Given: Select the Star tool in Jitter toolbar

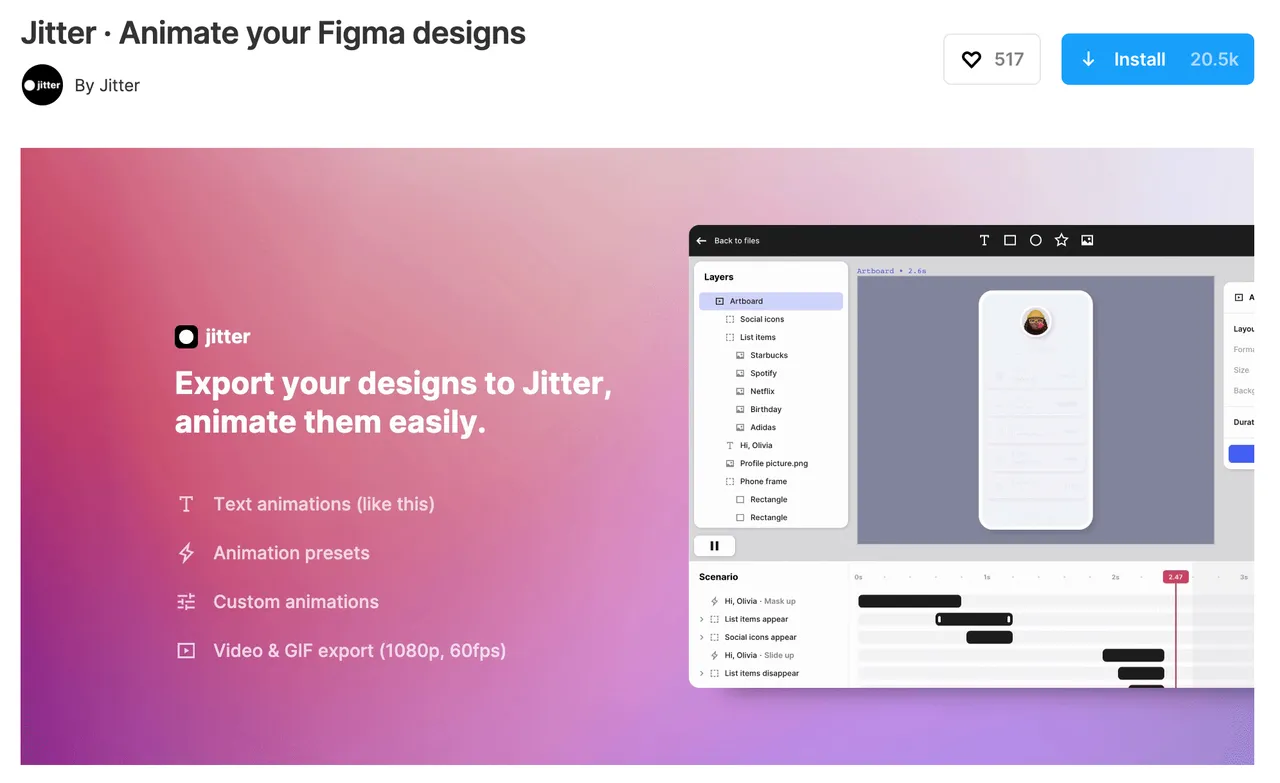Looking at the screenshot, I should pos(1061,240).
